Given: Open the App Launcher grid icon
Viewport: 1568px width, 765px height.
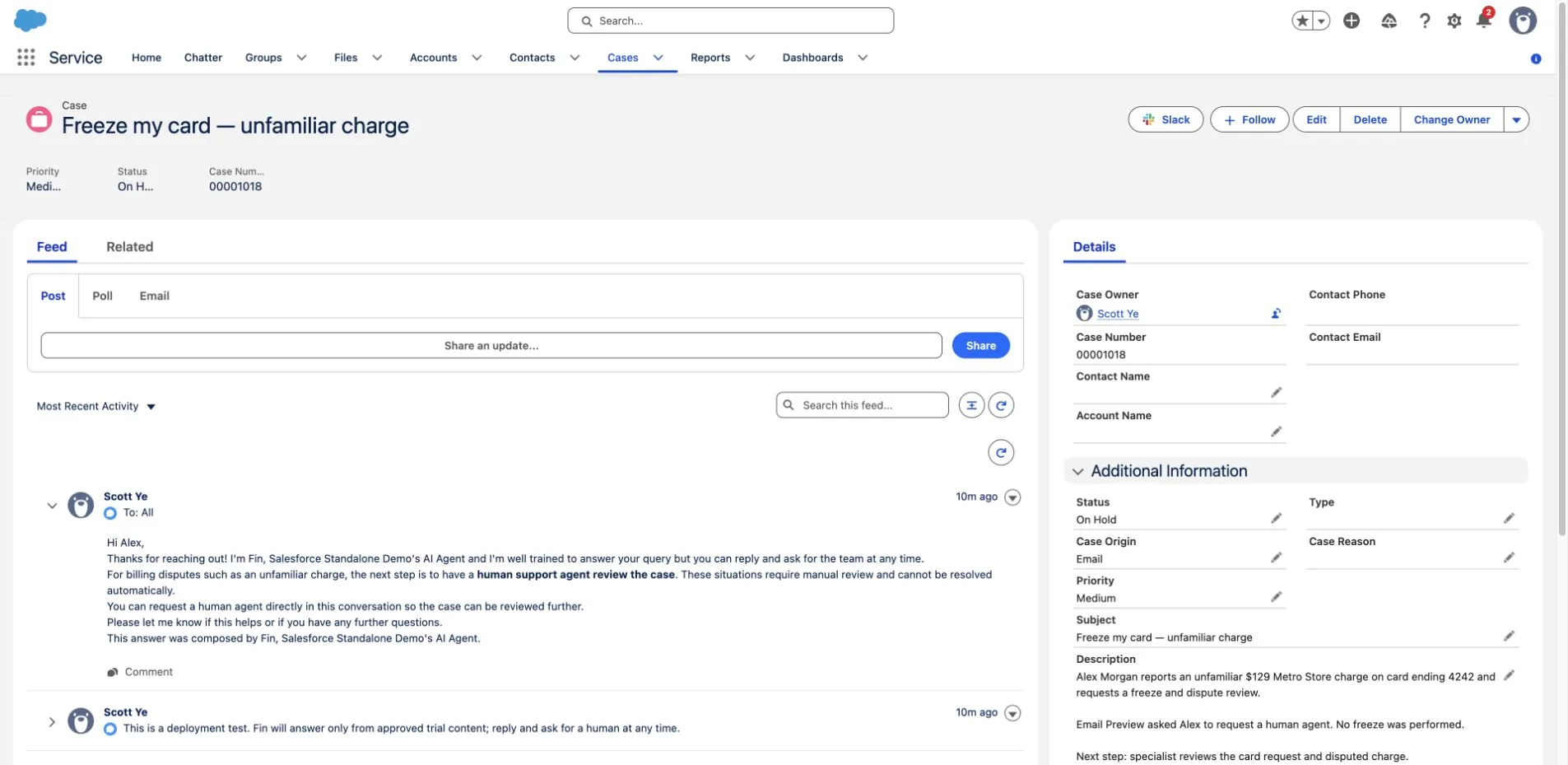Looking at the screenshot, I should (26, 57).
